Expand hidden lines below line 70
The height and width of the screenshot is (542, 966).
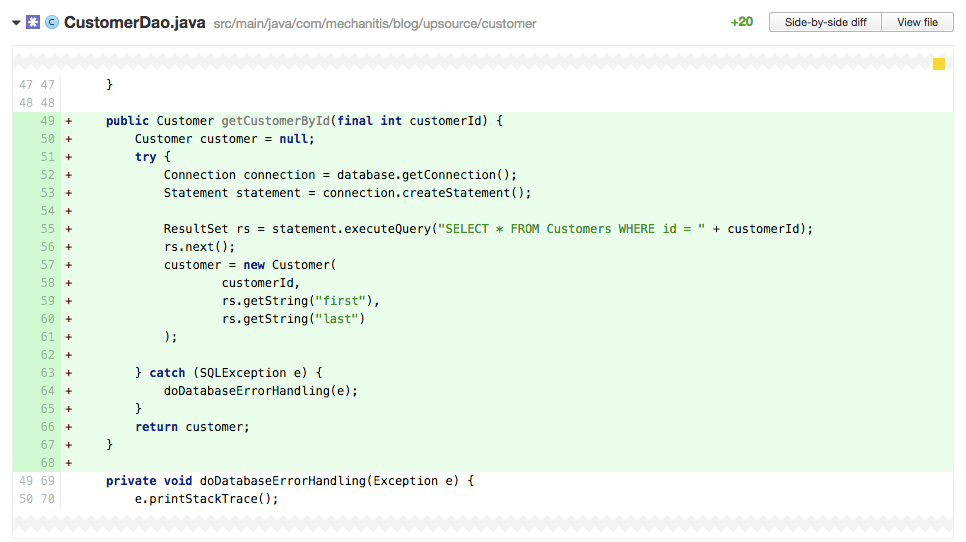tap(483, 523)
